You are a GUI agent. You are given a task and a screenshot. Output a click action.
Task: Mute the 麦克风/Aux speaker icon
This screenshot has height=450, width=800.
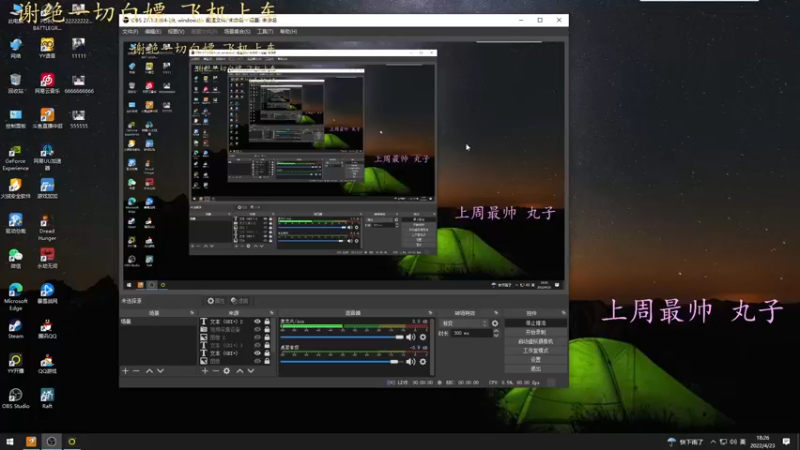[x=411, y=337]
